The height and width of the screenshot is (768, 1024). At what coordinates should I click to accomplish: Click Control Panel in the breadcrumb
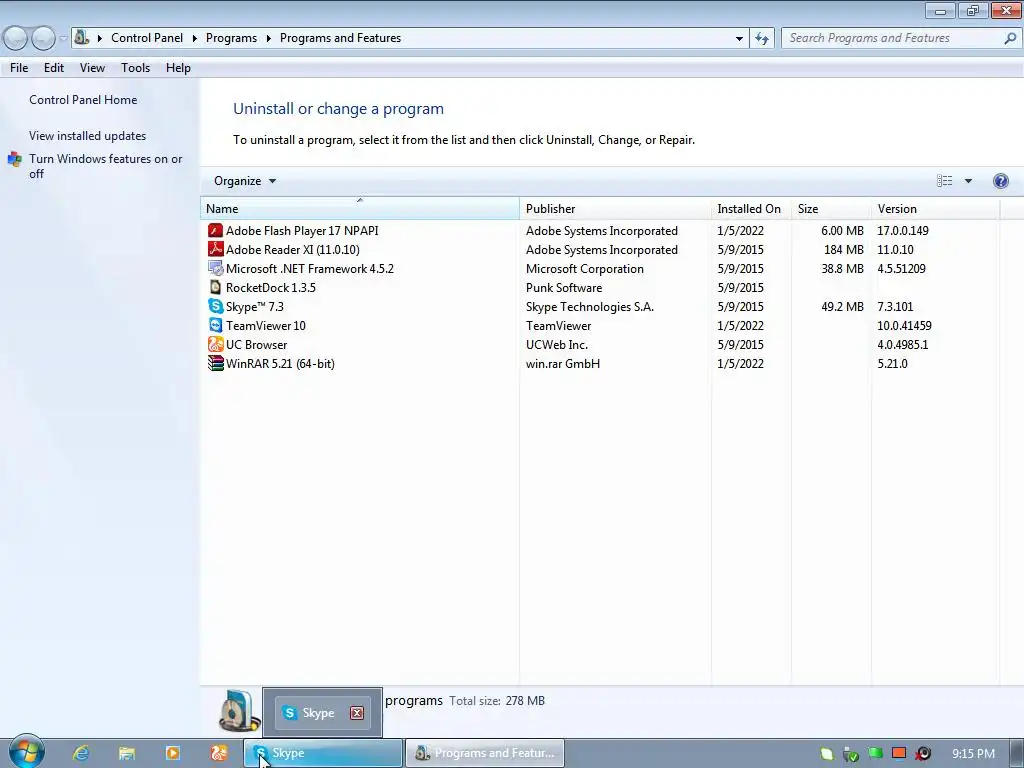tap(147, 38)
